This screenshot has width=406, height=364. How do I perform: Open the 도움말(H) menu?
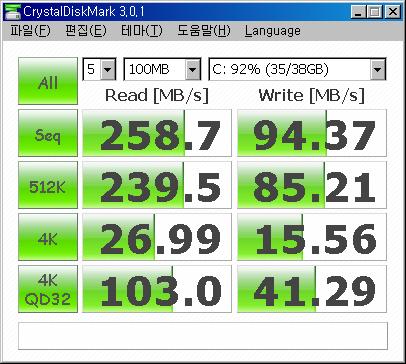click(204, 31)
